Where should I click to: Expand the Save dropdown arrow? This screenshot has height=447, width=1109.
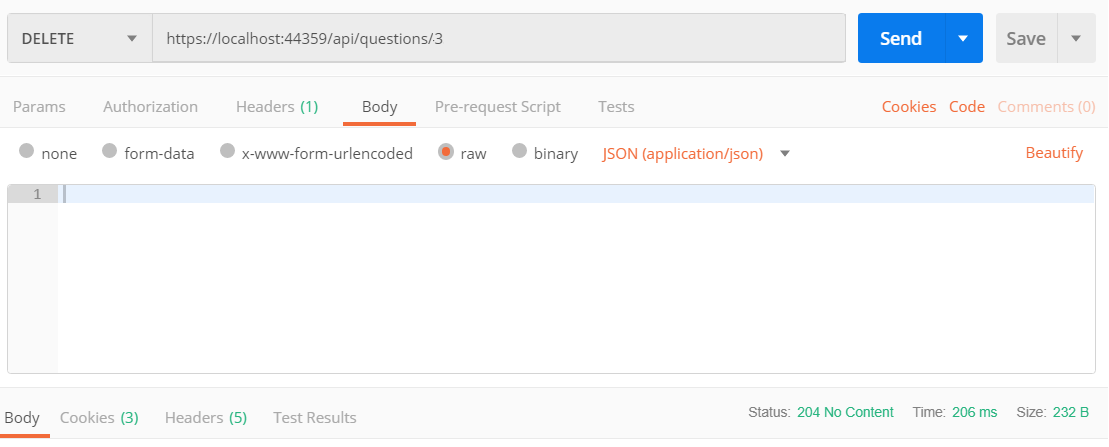point(1076,39)
